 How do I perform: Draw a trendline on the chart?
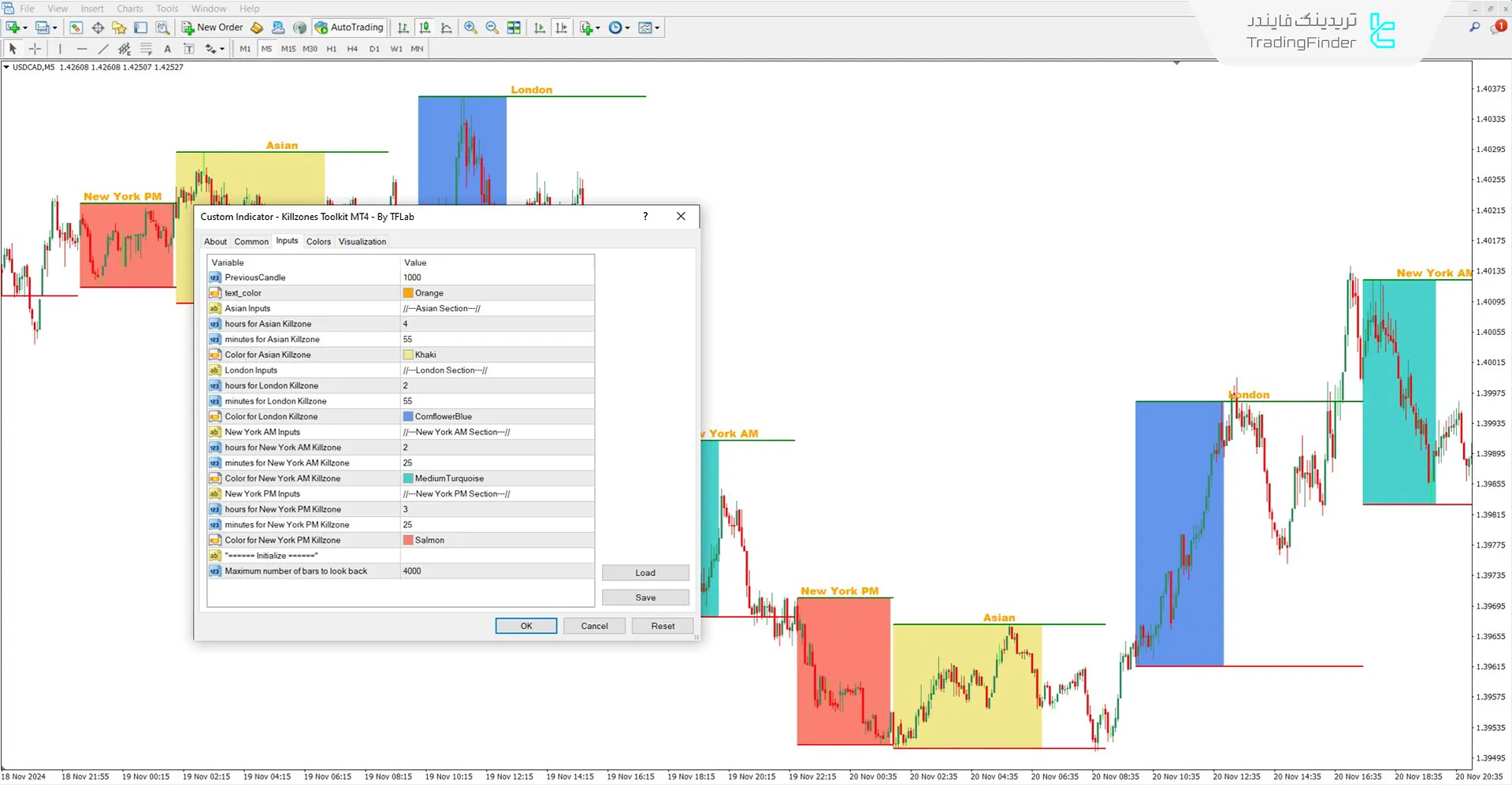103,48
